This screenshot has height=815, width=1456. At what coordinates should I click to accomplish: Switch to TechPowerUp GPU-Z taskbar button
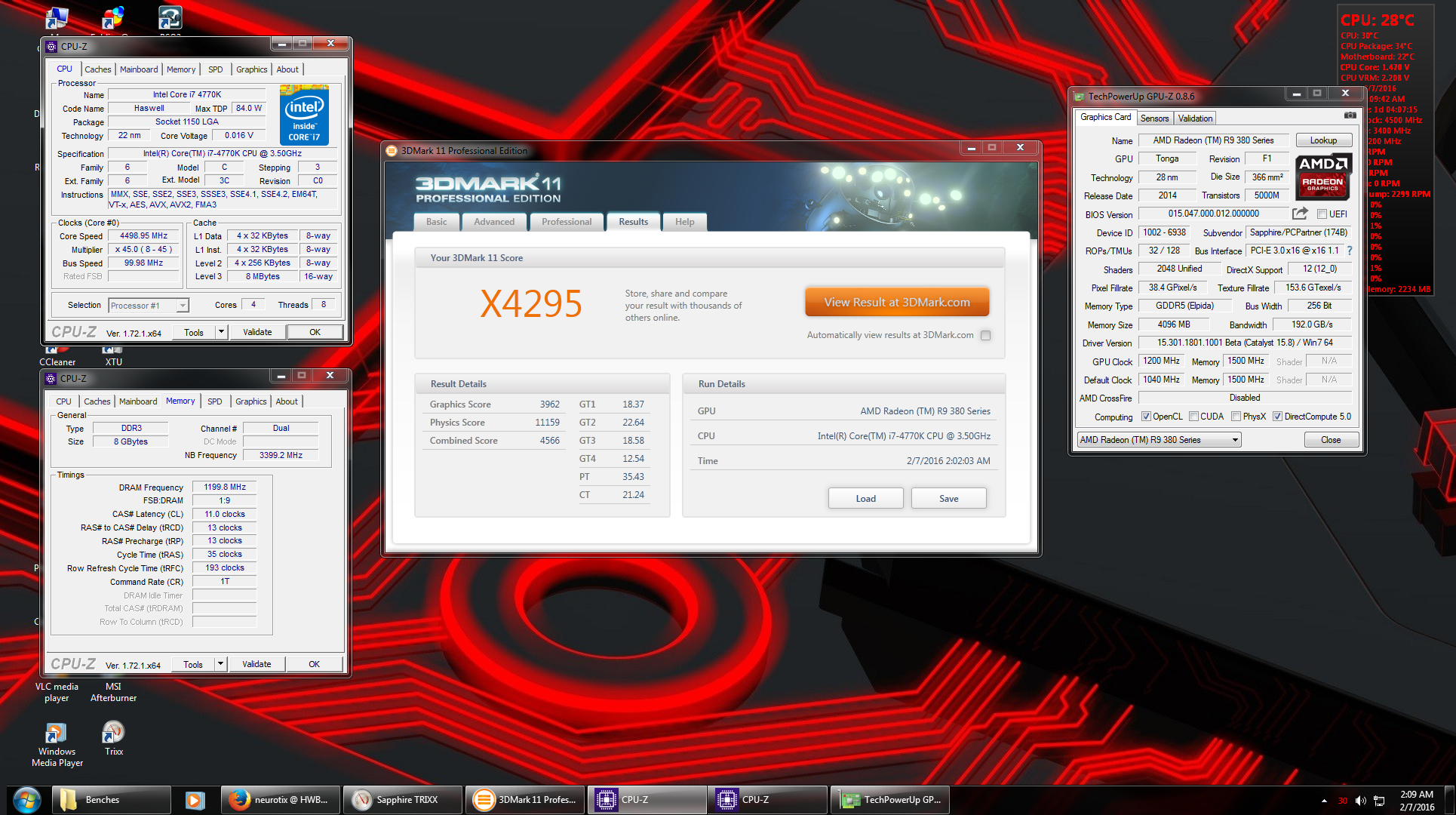[x=889, y=800]
